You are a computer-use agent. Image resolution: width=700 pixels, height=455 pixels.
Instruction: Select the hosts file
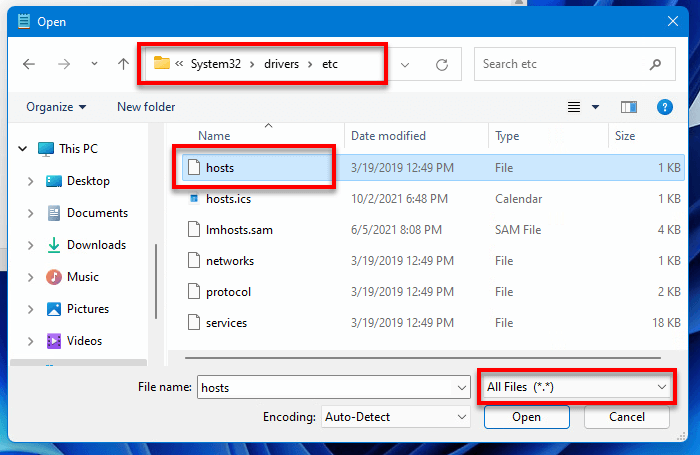pos(433,168)
